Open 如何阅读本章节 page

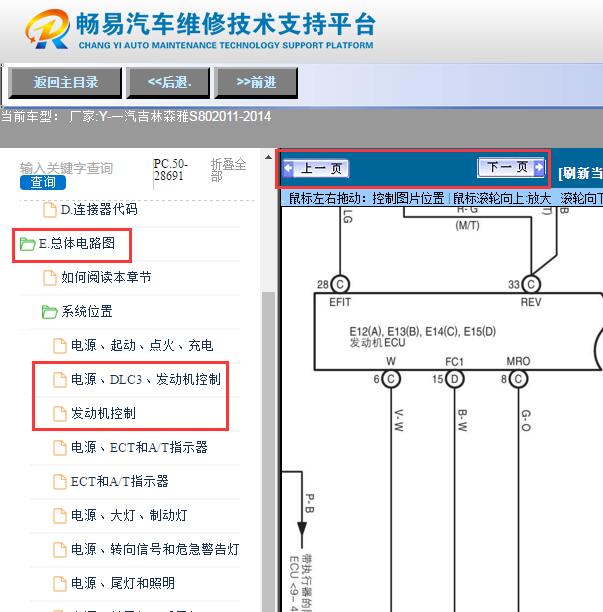[x=106, y=278]
